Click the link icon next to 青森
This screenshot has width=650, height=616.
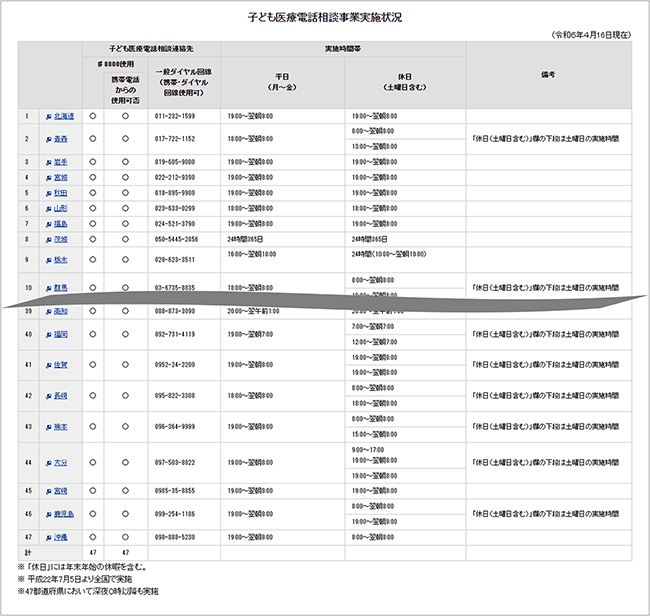(48, 139)
